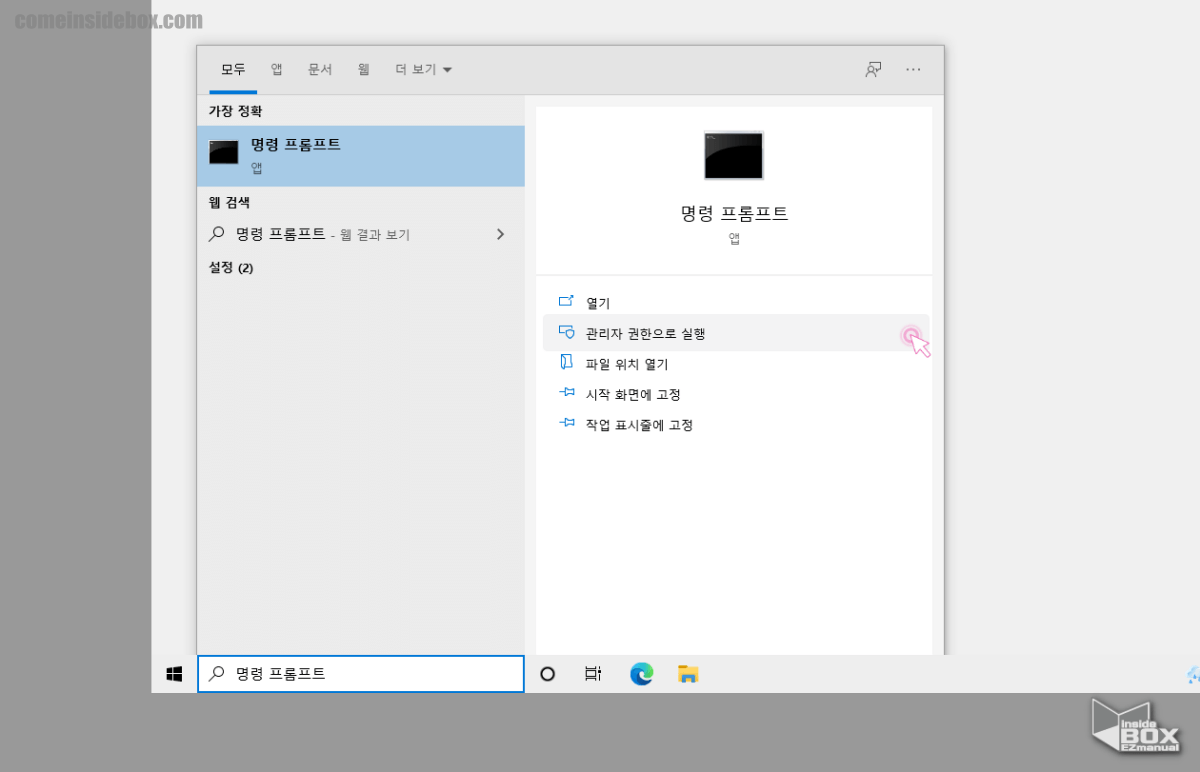The height and width of the screenshot is (772, 1200).
Task: Click the 설정 (2) heading
Action: 231,268
